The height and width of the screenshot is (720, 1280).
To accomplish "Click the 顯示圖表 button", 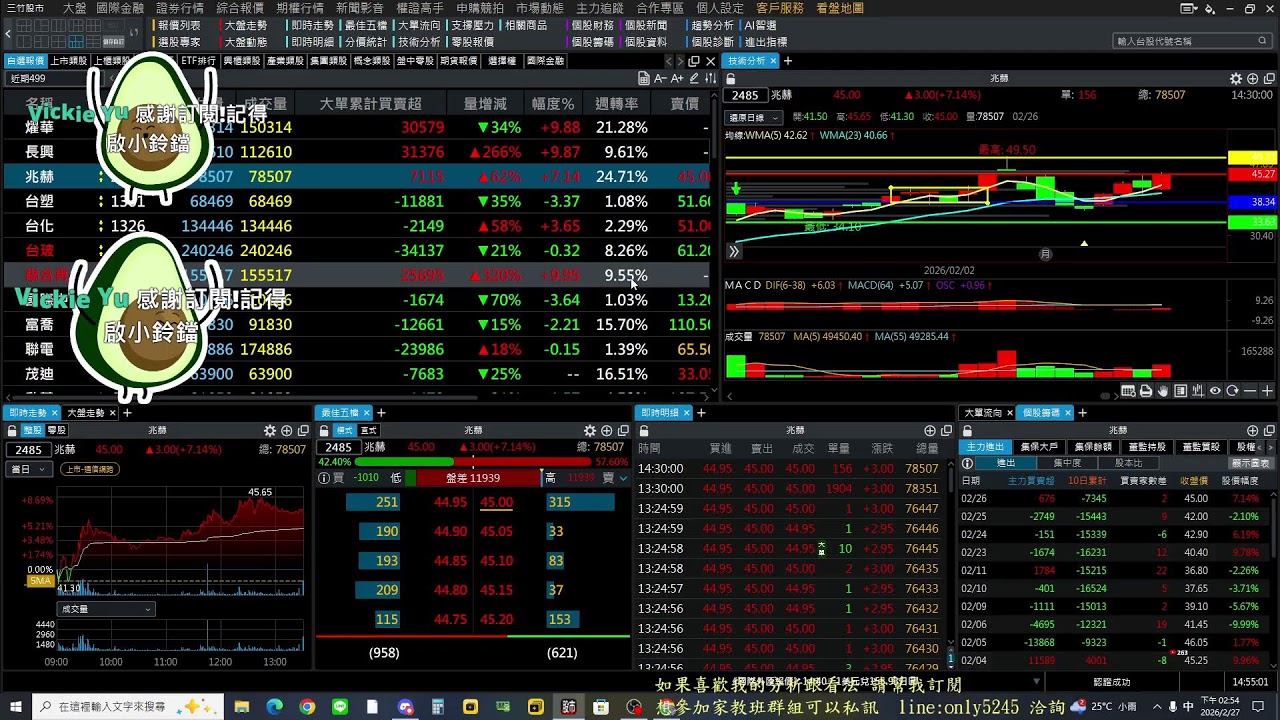I will click(x=1250, y=463).
